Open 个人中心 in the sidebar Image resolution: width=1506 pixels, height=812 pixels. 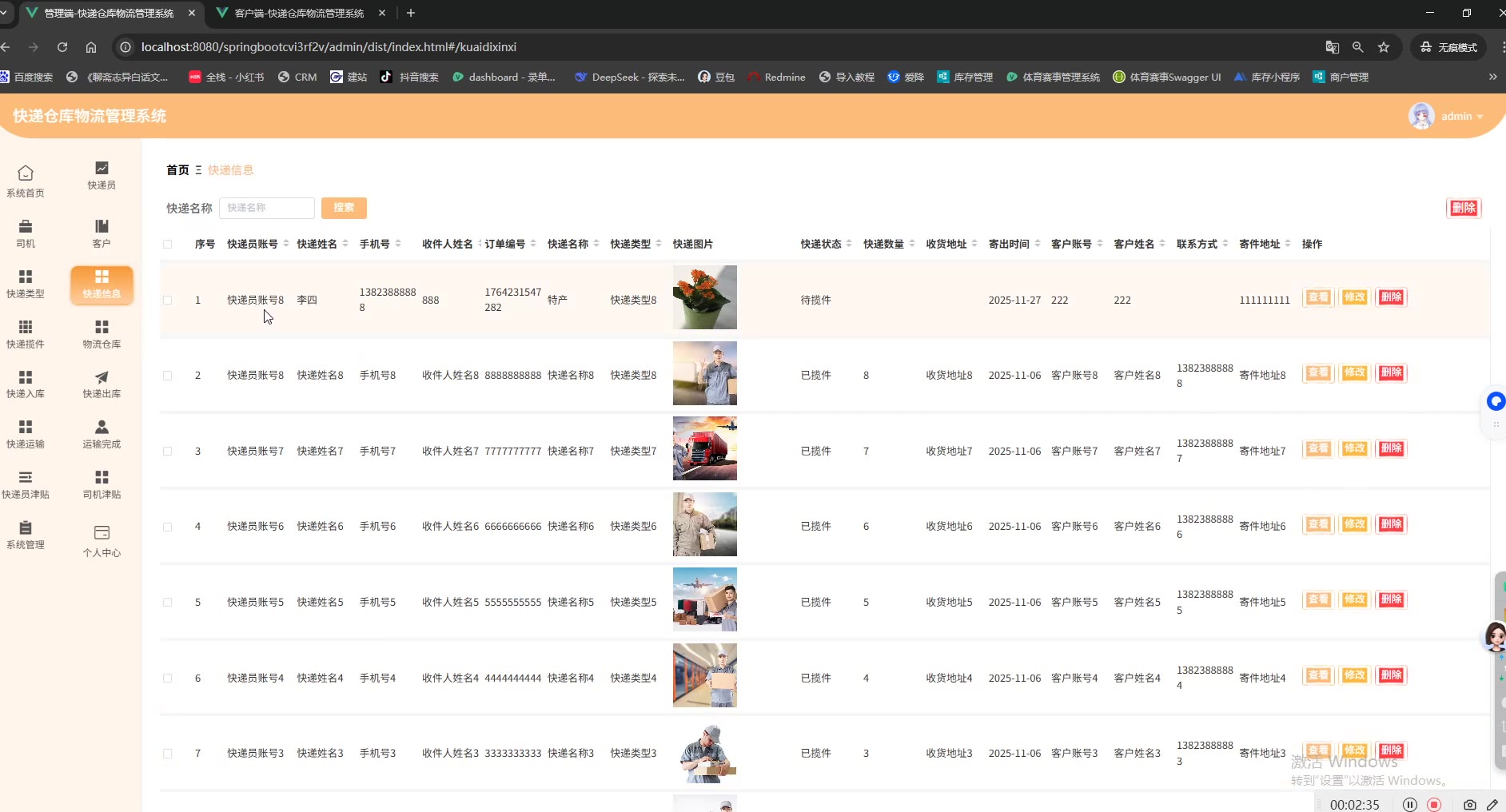tap(102, 541)
